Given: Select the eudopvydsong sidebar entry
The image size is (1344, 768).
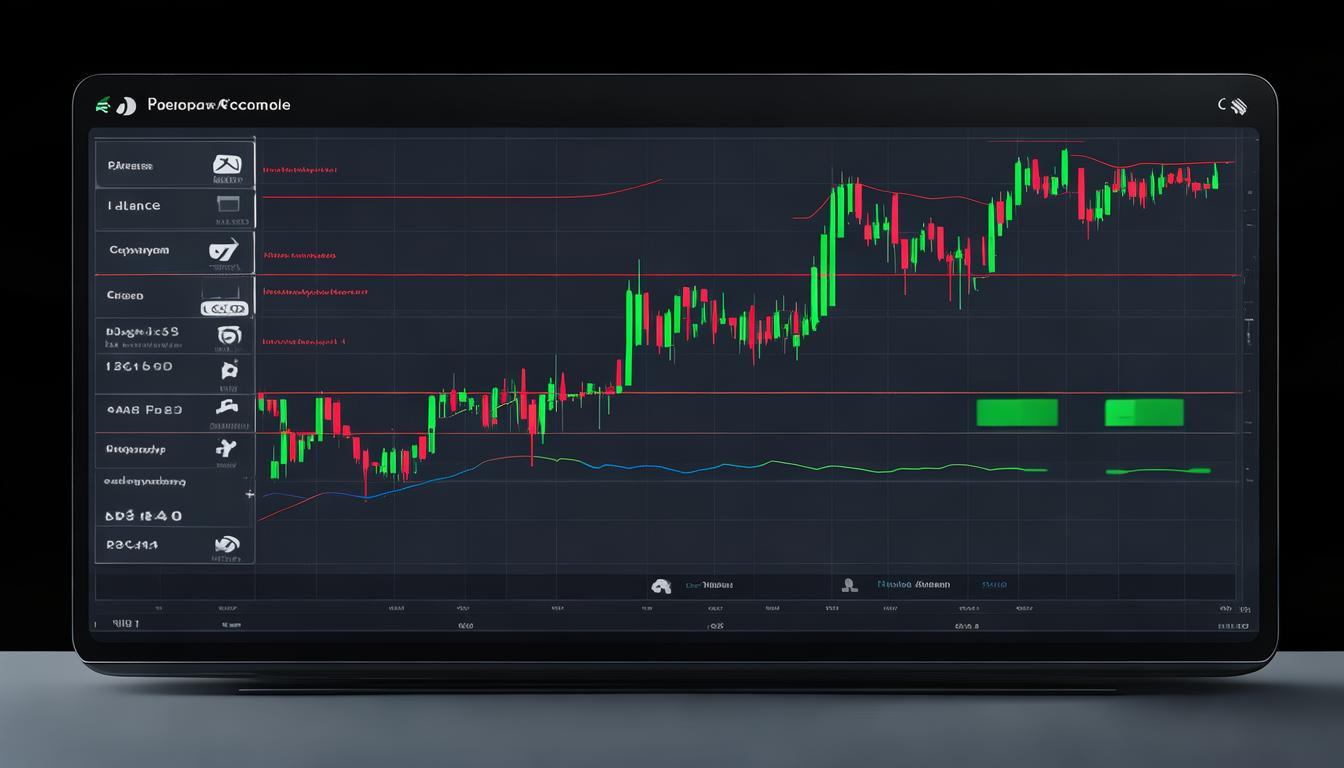Looking at the screenshot, I should click(147, 481).
